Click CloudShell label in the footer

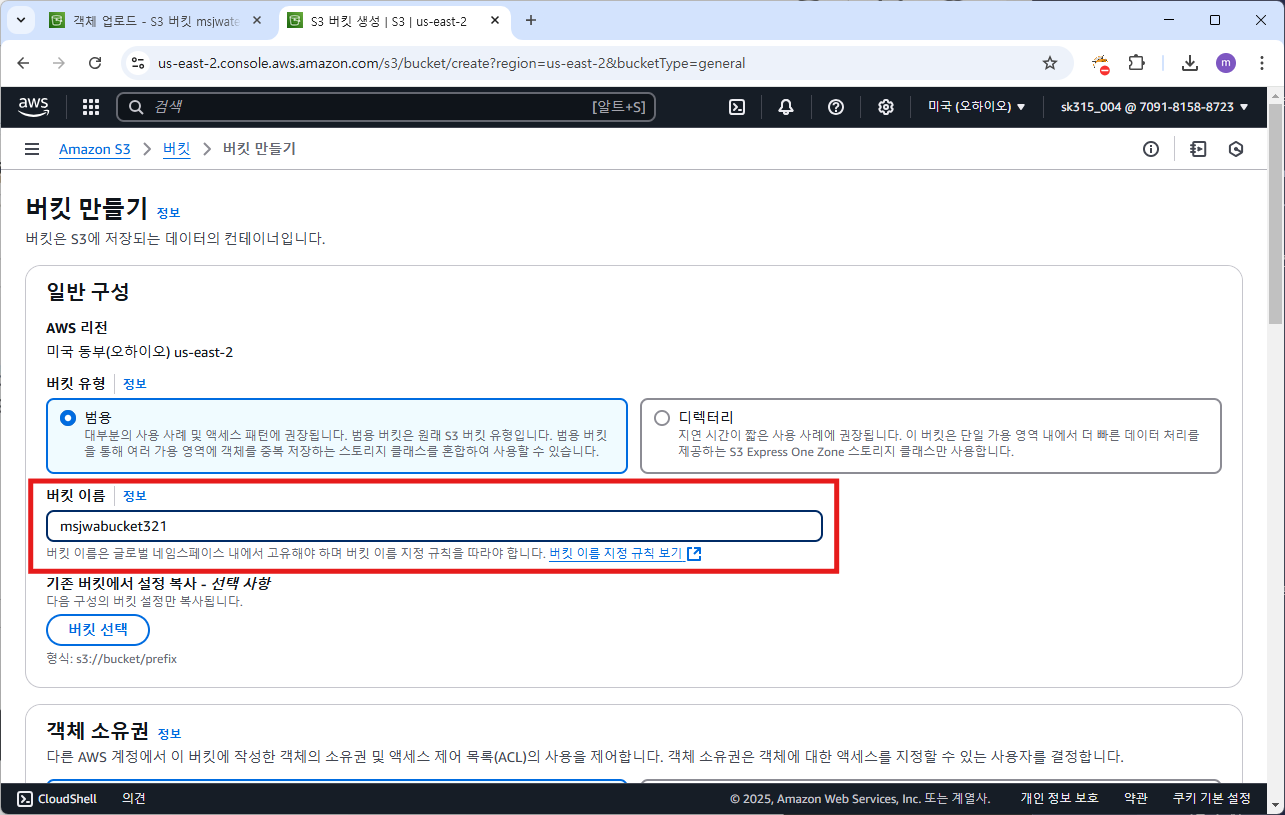(x=67, y=798)
